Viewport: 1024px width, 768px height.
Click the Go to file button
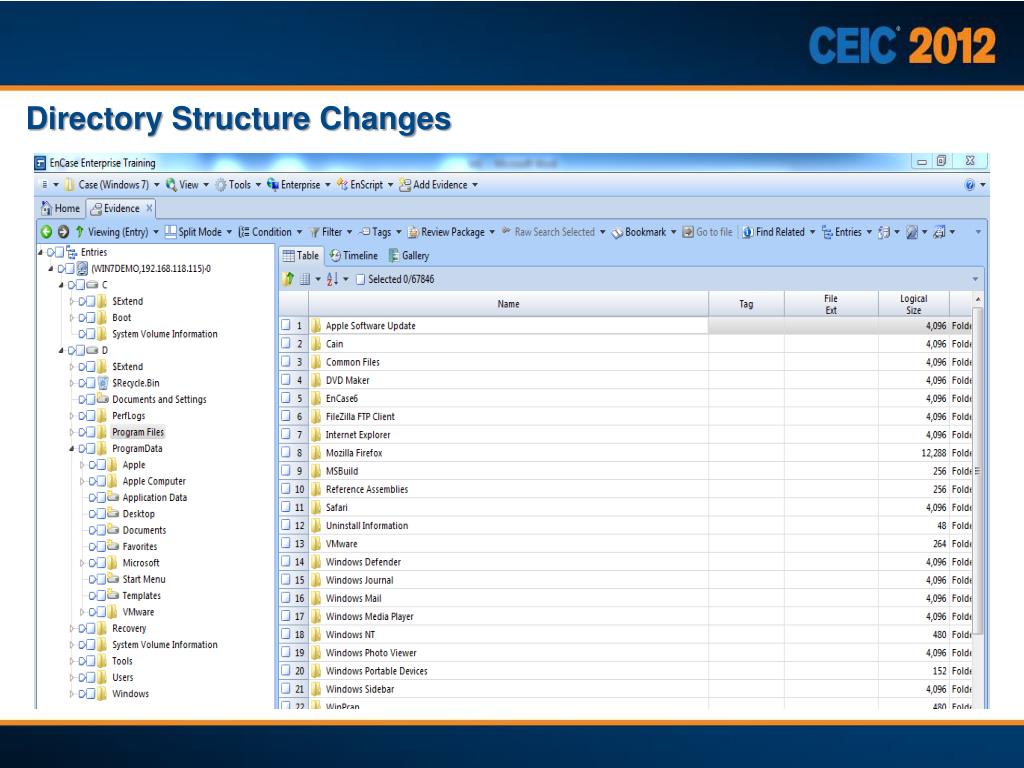point(707,232)
